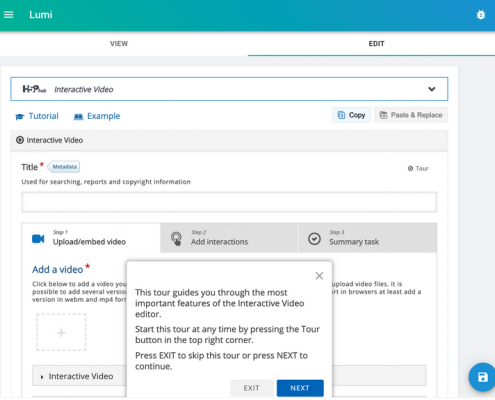Click the H5P hub logo
Screen dimensions: 495x400
point(34,89)
